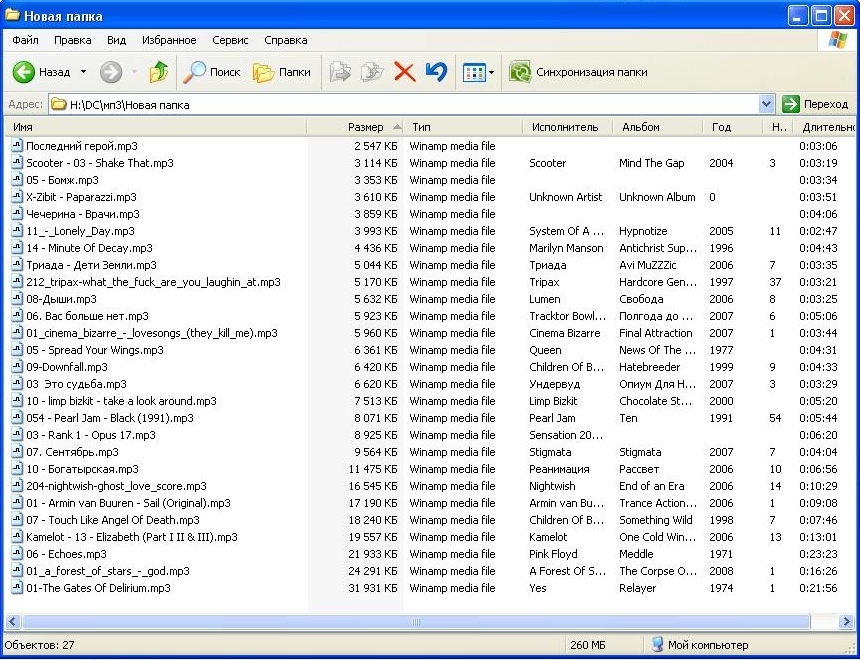Image resolution: width=860 pixels, height=660 pixels.
Task: Go up one folder level icon
Action: tap(159, 72)
